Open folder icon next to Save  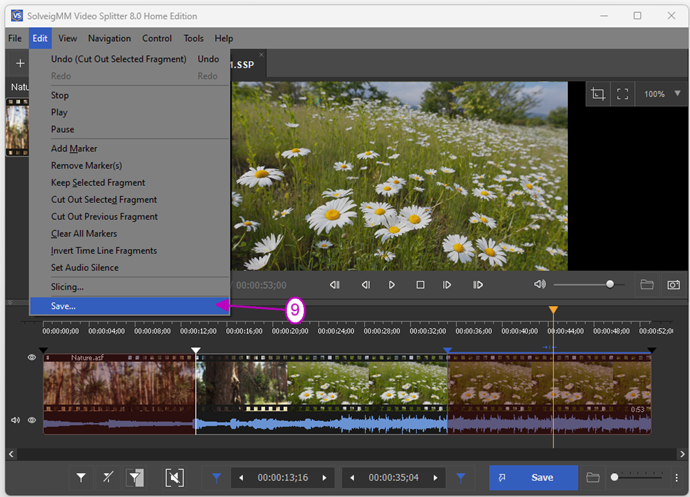[x=593, y=477]
